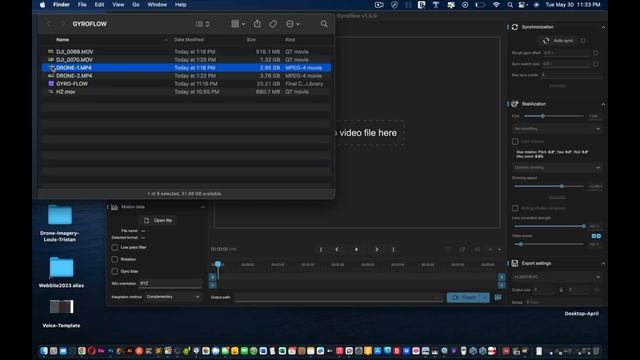Enable the Gyro bias checkbox
640x360 pixels.
pyautogui.click(x=115, y=271)
